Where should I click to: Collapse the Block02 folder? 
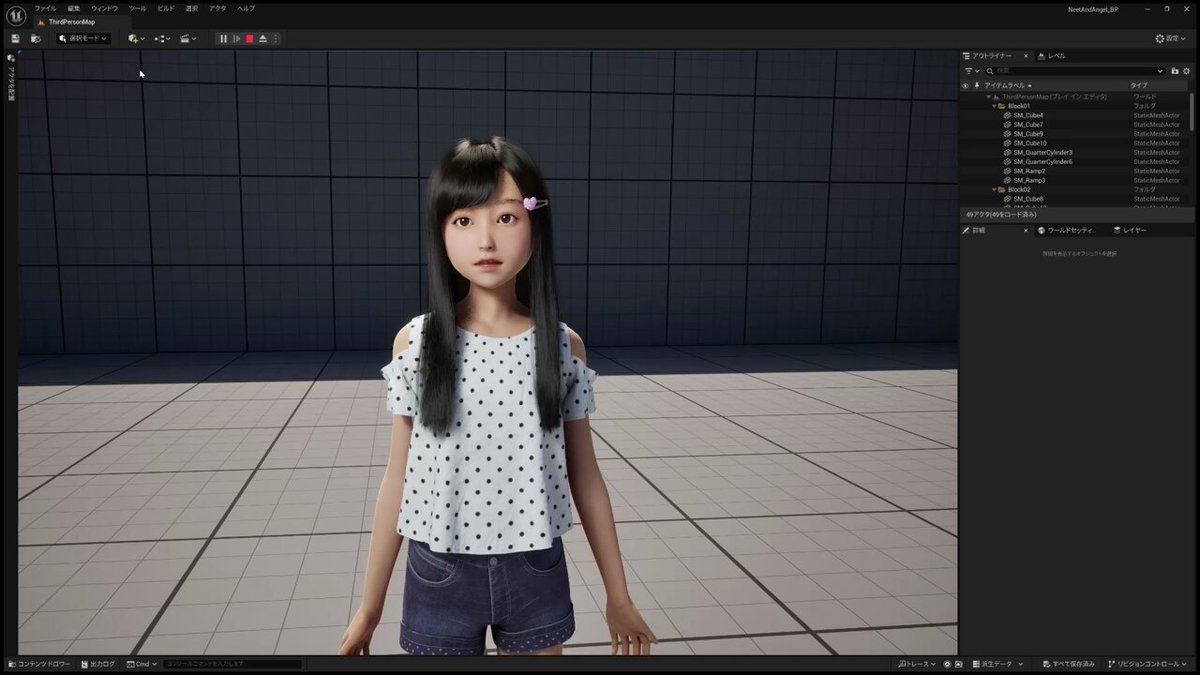pyautogui.click(x=995, y=189)
